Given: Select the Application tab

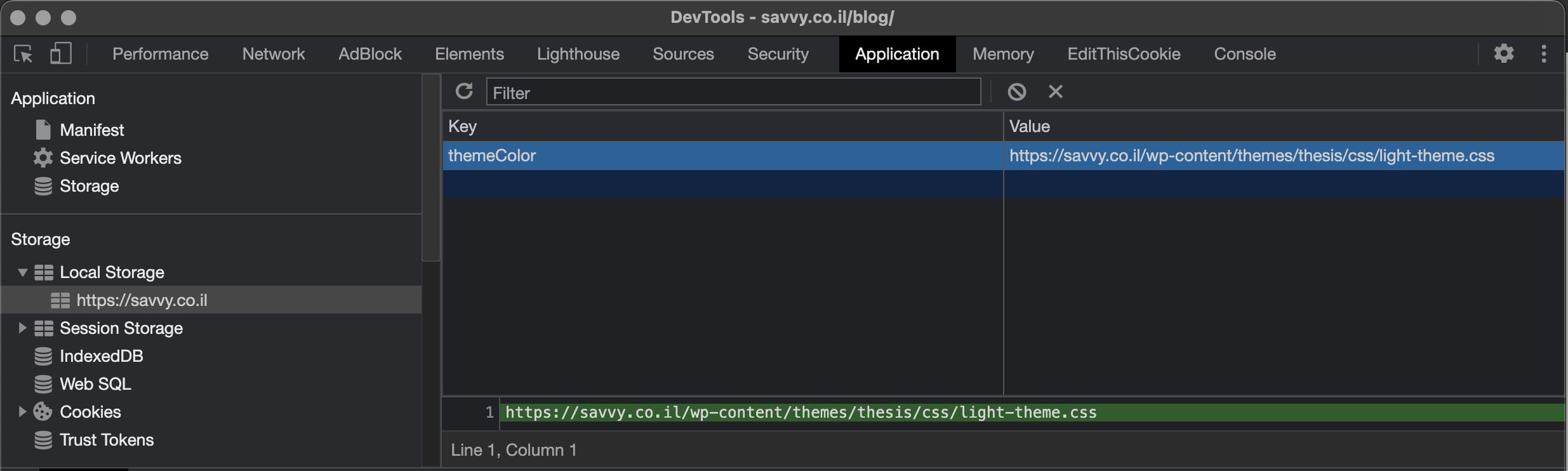Looking at the screenshot, I should pyautogui.click(x=897, y=54).
